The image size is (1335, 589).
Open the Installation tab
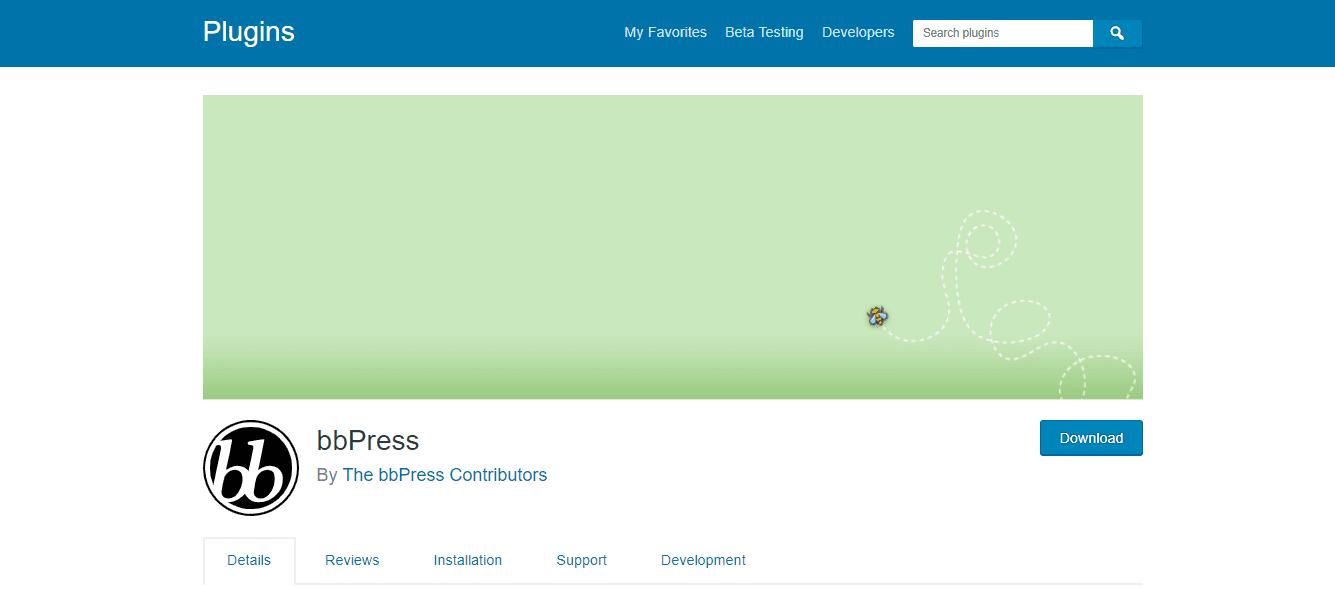point(468,560)
